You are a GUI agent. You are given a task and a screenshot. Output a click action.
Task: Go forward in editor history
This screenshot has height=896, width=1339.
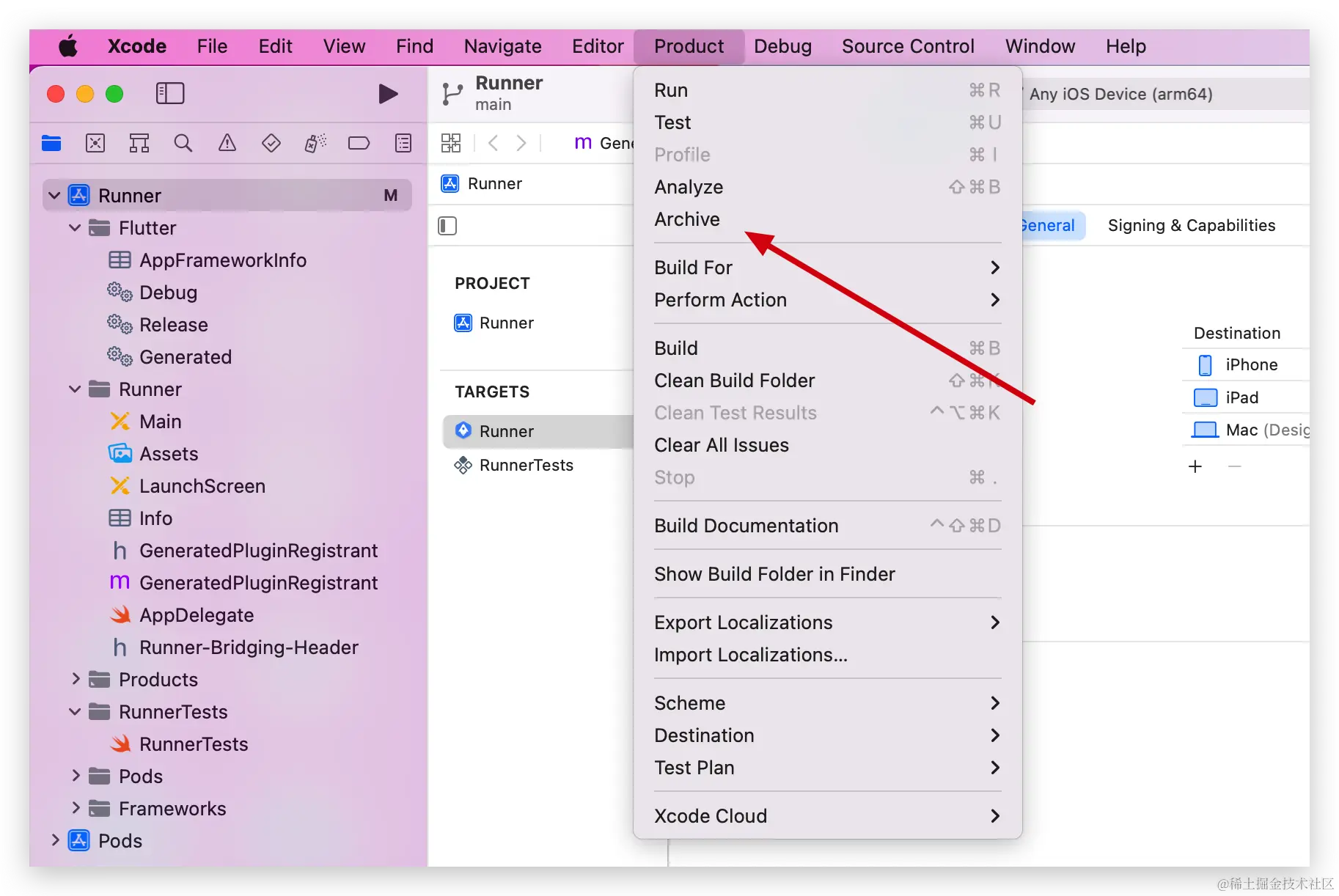521,143
